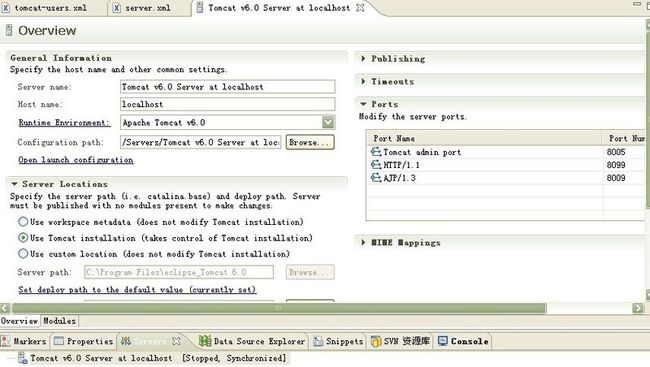Click the Tomcat server editor tab icon
Screen dimensions: 650x367
pyautogui.click(x=200, y=8)
